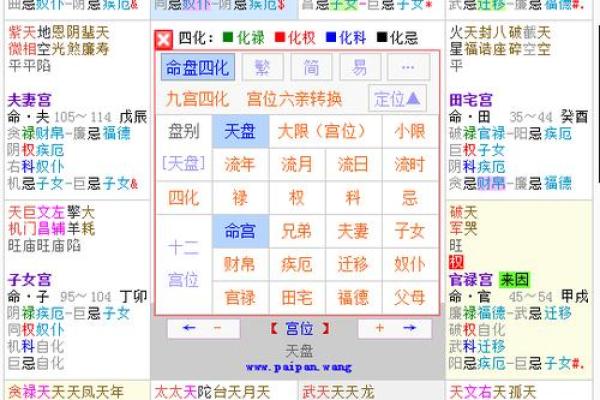Click the black 化忌 color swatch
The height and width of the screenshot is (400, 600).
pos(382,37)
